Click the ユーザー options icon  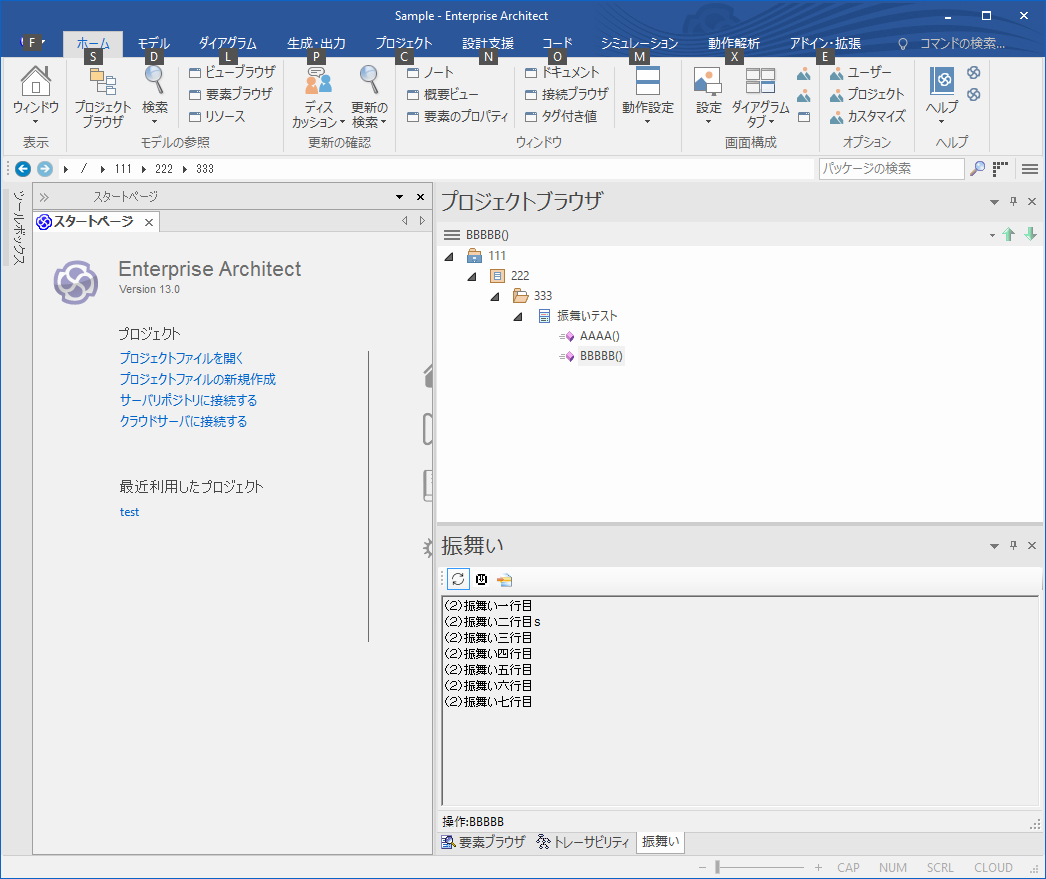click(x=860, y=72)
